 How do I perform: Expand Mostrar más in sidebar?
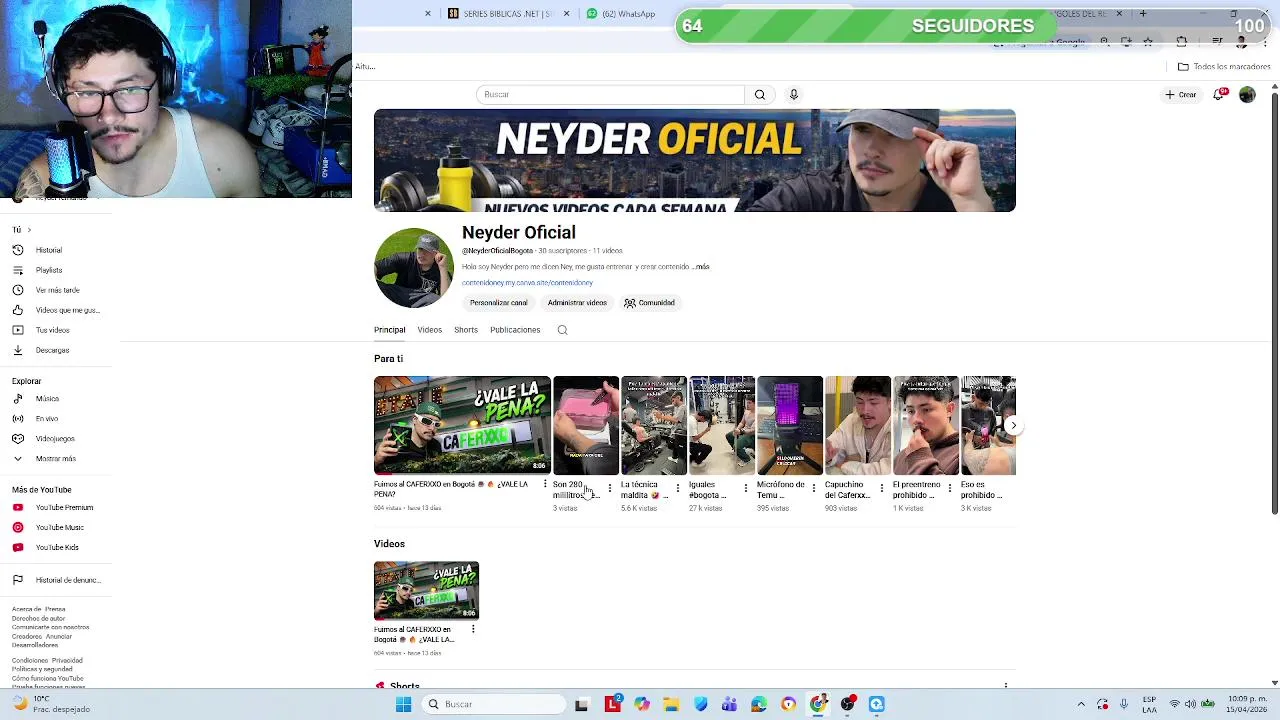tap(55, 459)
